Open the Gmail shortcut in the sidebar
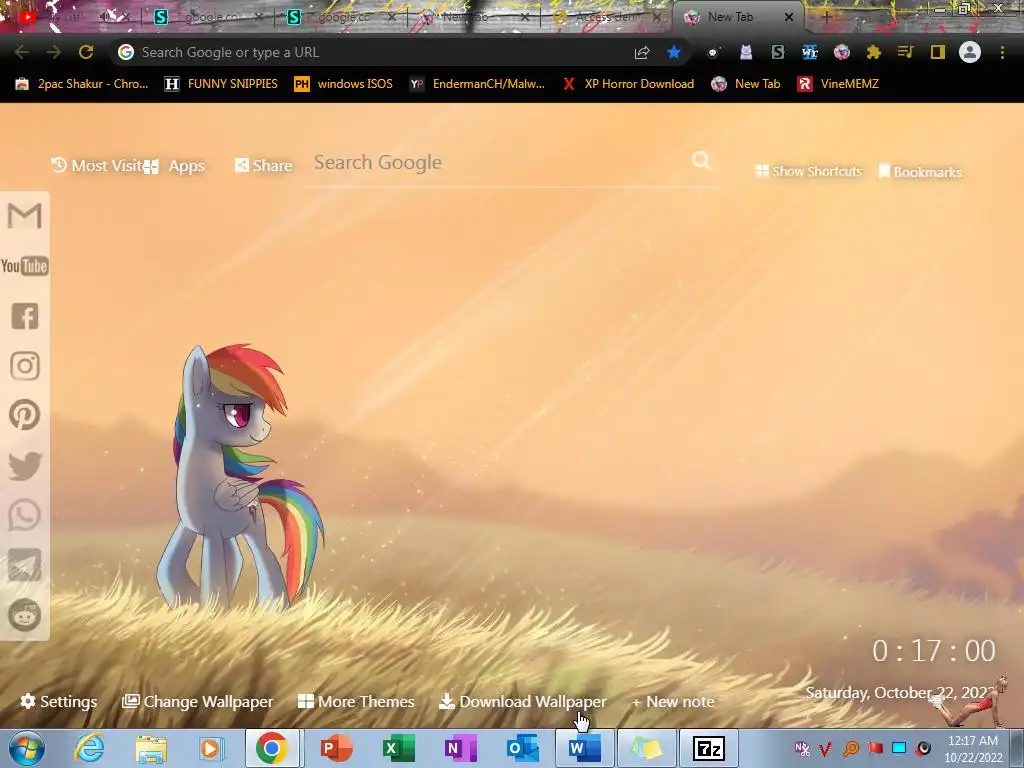The image size is (1024, 768). pyautogui.click(x=25, y=216)
